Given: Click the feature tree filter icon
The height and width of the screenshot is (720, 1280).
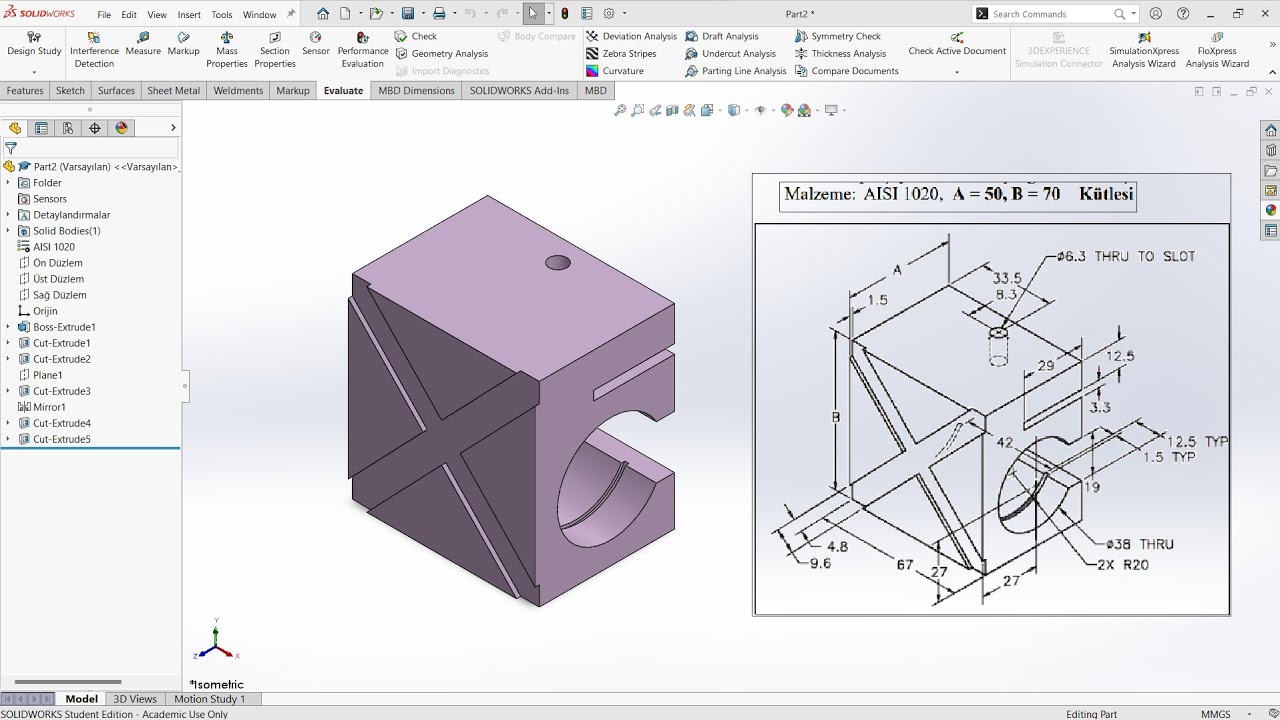Looking at the screenshot, I should [10, 148].
